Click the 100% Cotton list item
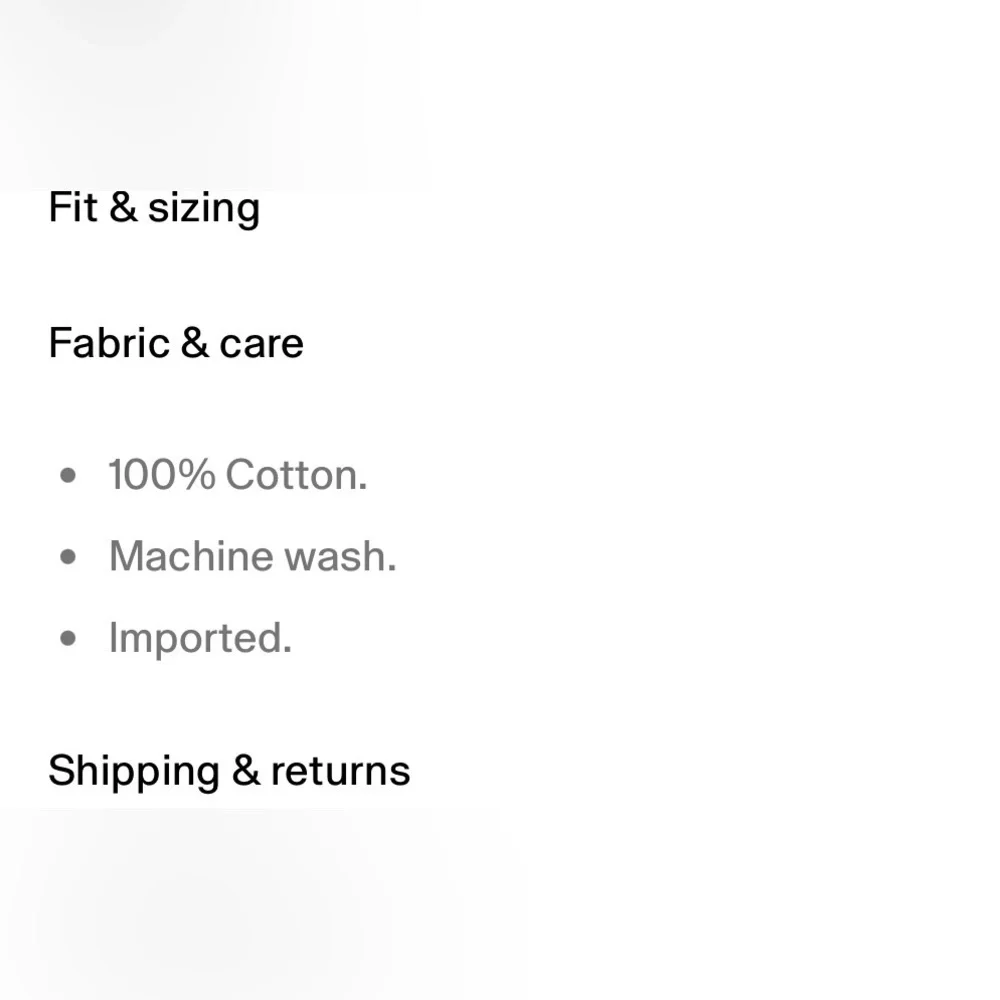Image resolution: width=1000 pixels, height=1000 pixels. tap(238, 474)
